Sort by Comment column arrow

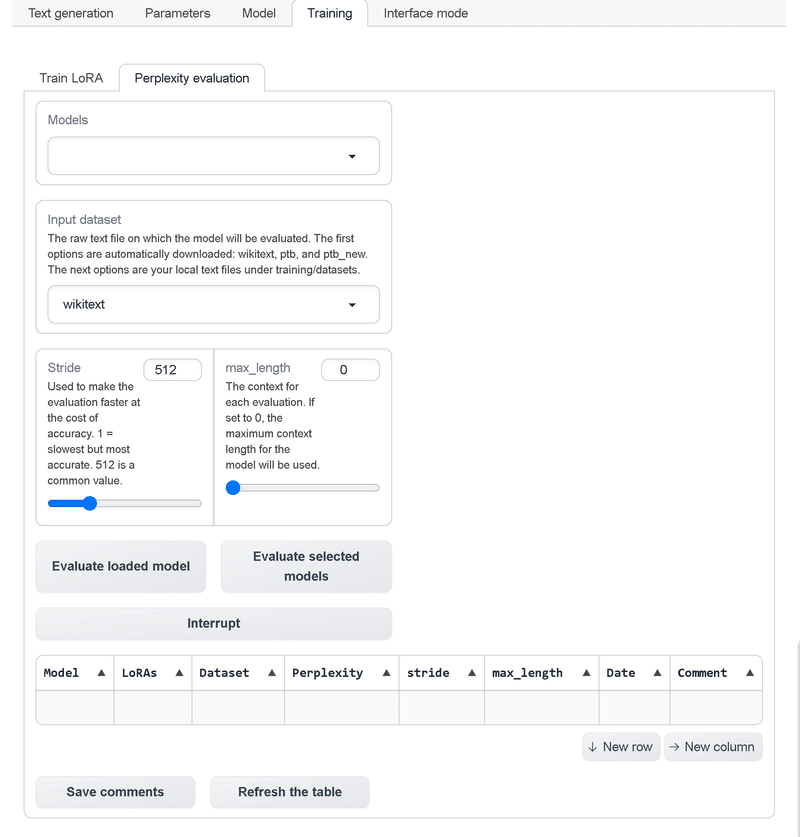pos(749,673)
